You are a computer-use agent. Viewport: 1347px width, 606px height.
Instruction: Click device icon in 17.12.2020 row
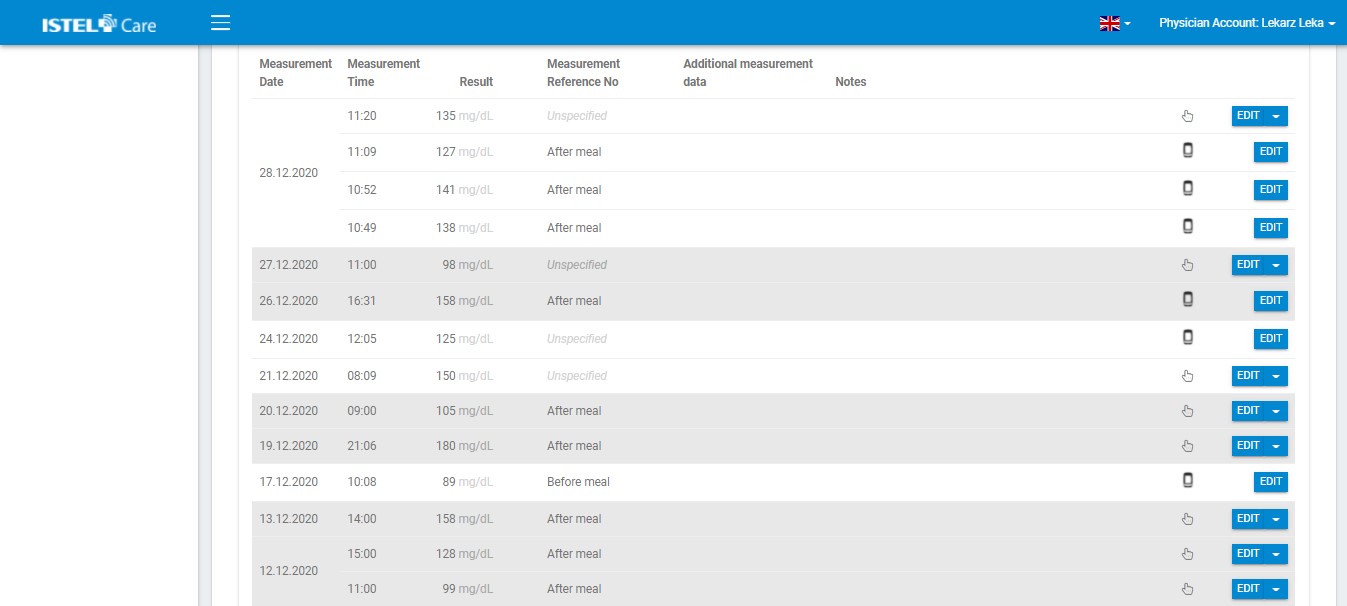click(x=1188, y=480)
